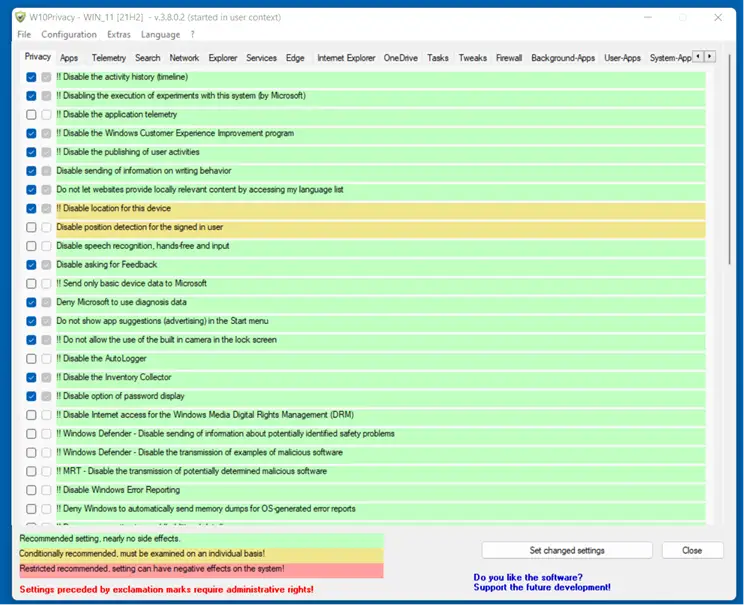Uncheck 'Disable the Inventory Collector' blue checkbox
The width and height of the screenshot is (744, 605).
[31, 377]
